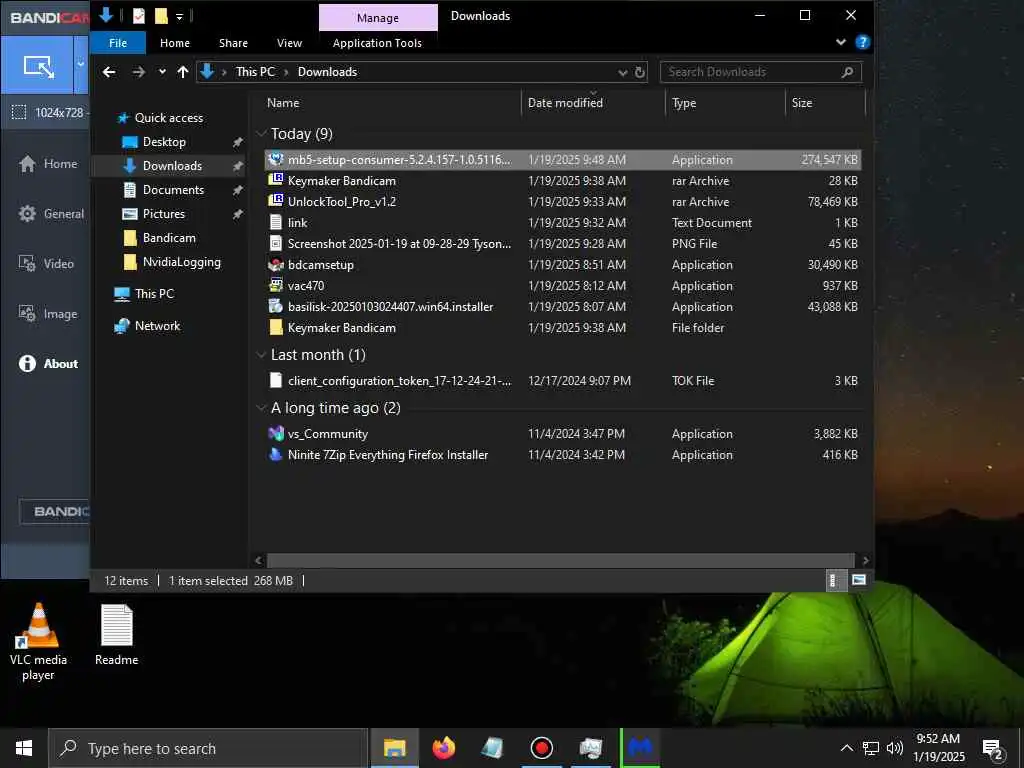This screenshot has height=768, width=1024.
Task: Open VLC media player desktop shortcut
Action: [x=38, y=641]
